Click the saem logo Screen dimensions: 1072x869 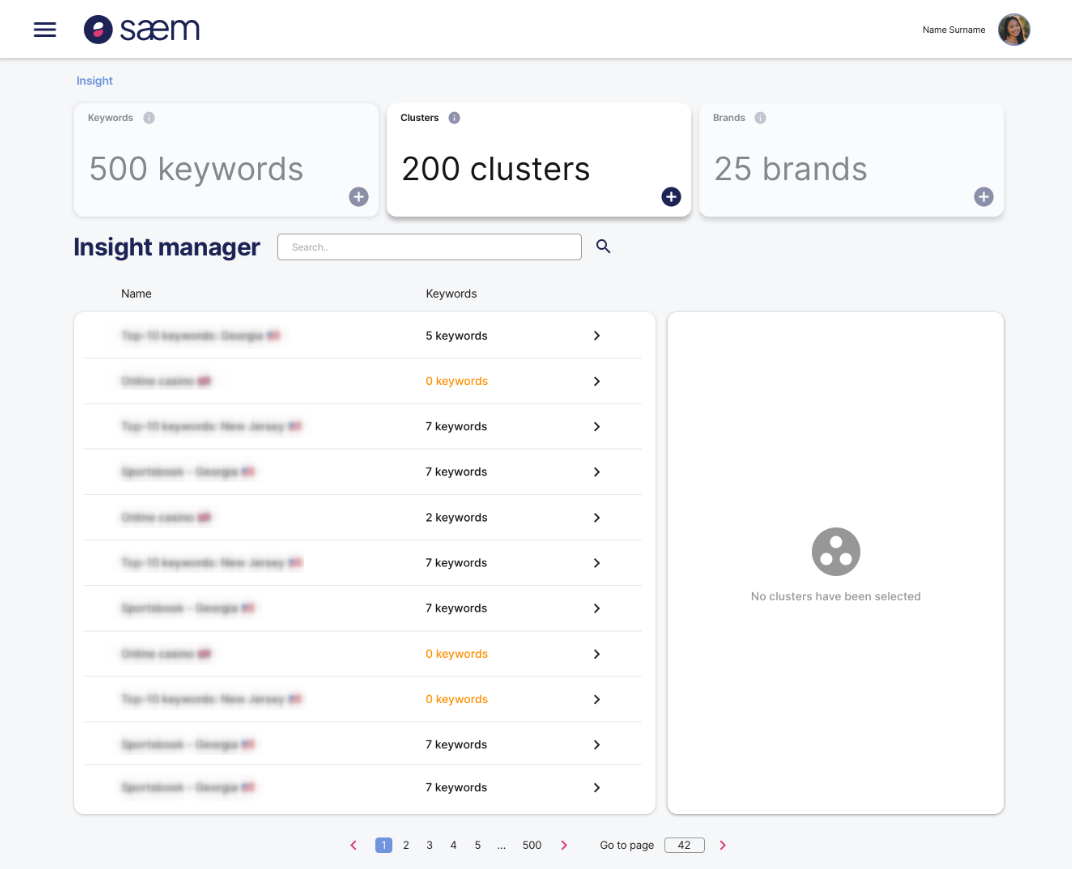coord(142,30)
